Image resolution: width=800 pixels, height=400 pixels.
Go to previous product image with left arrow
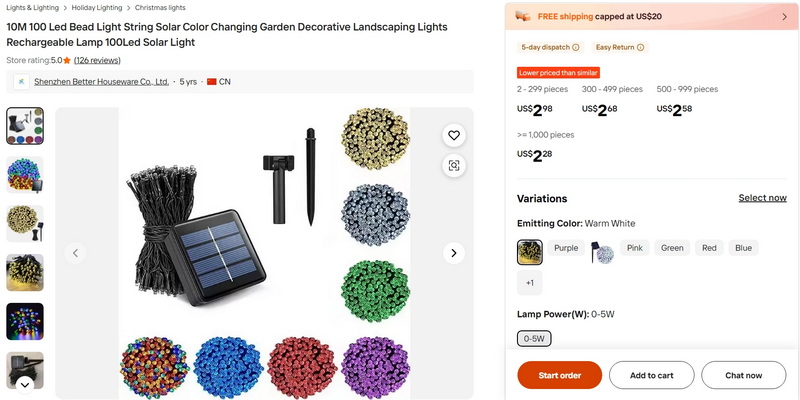[76, 253]
